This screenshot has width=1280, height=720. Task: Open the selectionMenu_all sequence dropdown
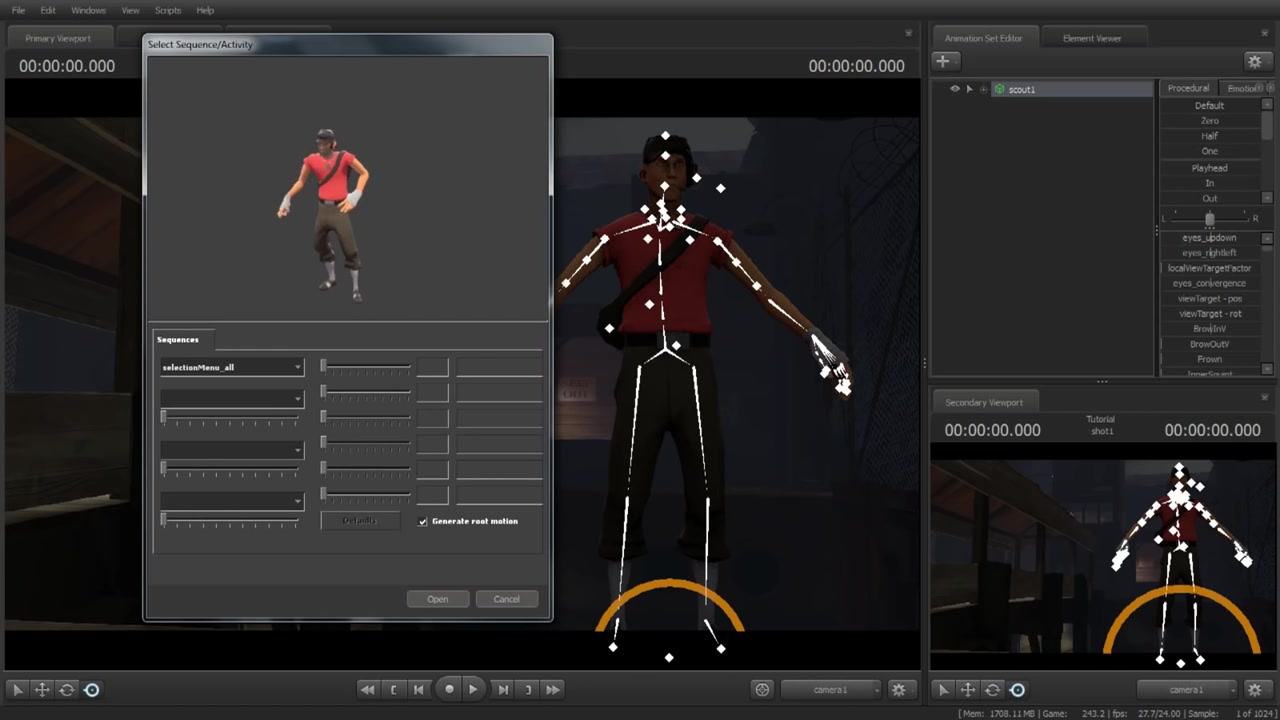231,367
